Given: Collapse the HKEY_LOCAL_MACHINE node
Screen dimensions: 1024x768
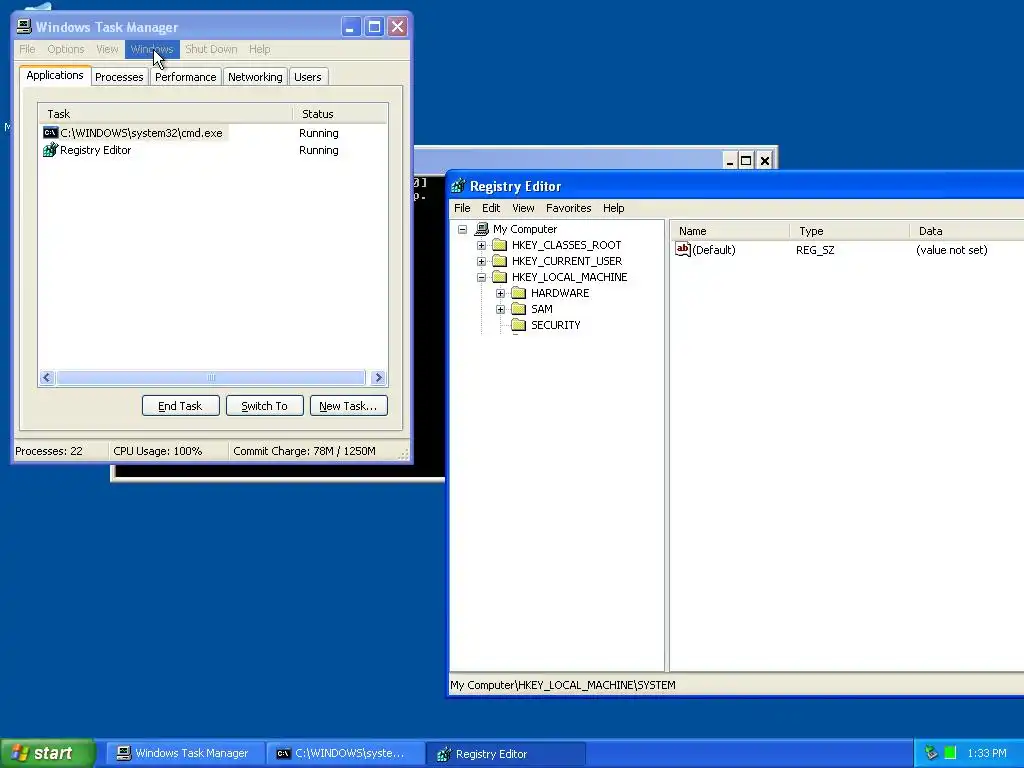Looking at the screenshot, I should pyautogui.click(x=481, y=278).
